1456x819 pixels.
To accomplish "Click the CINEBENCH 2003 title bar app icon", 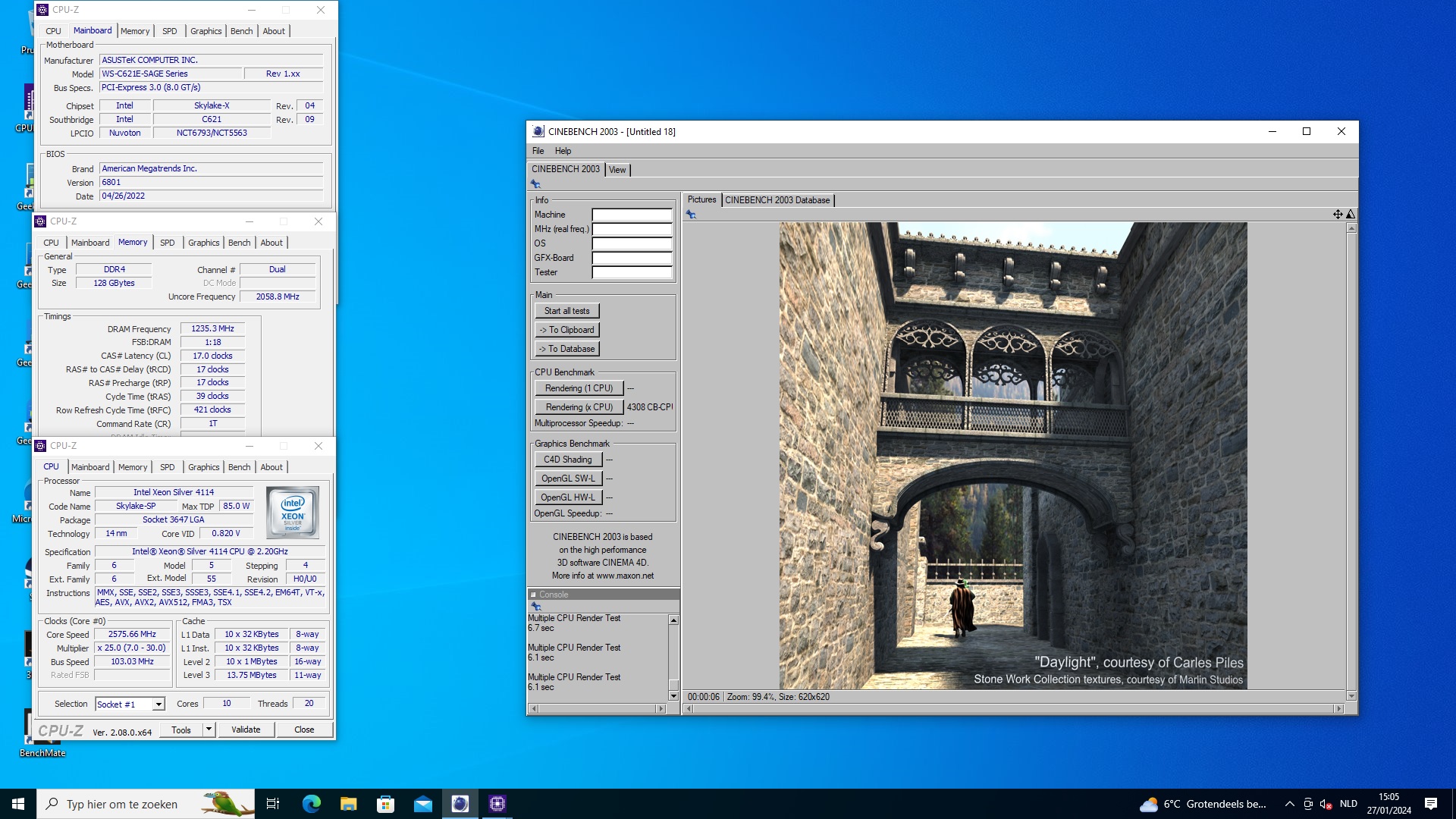I will click(538, 131).
